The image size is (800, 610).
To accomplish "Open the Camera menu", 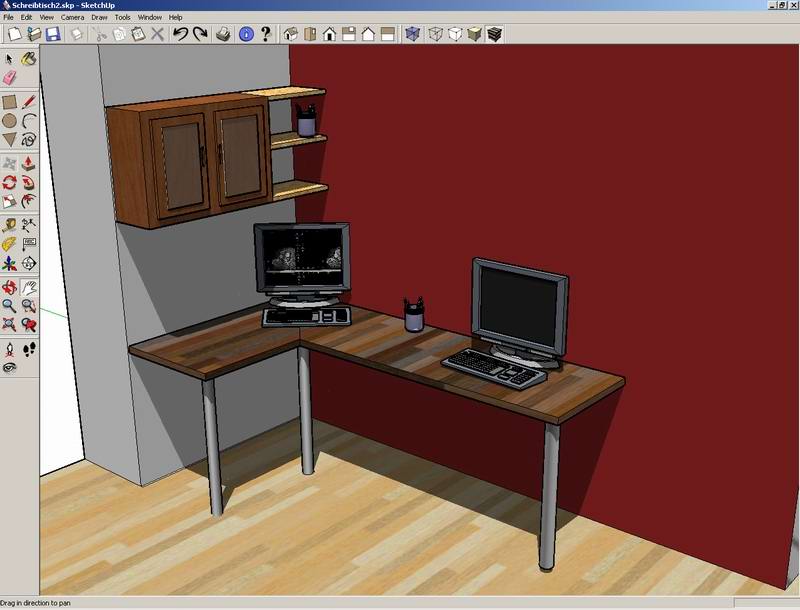I will click(x=72, y=17).
